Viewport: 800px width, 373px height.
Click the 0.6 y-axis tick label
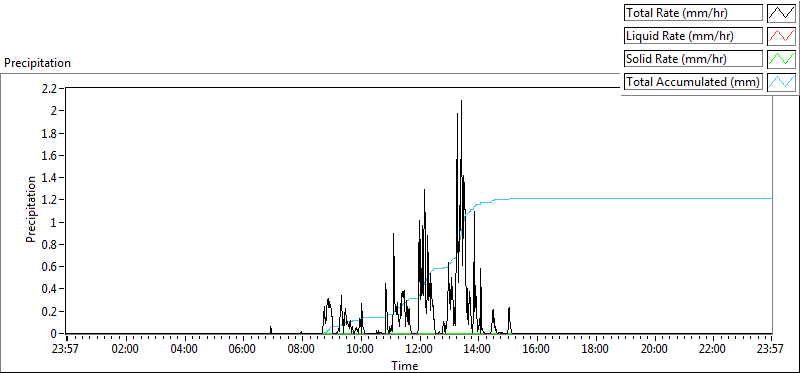pos(50,267)
